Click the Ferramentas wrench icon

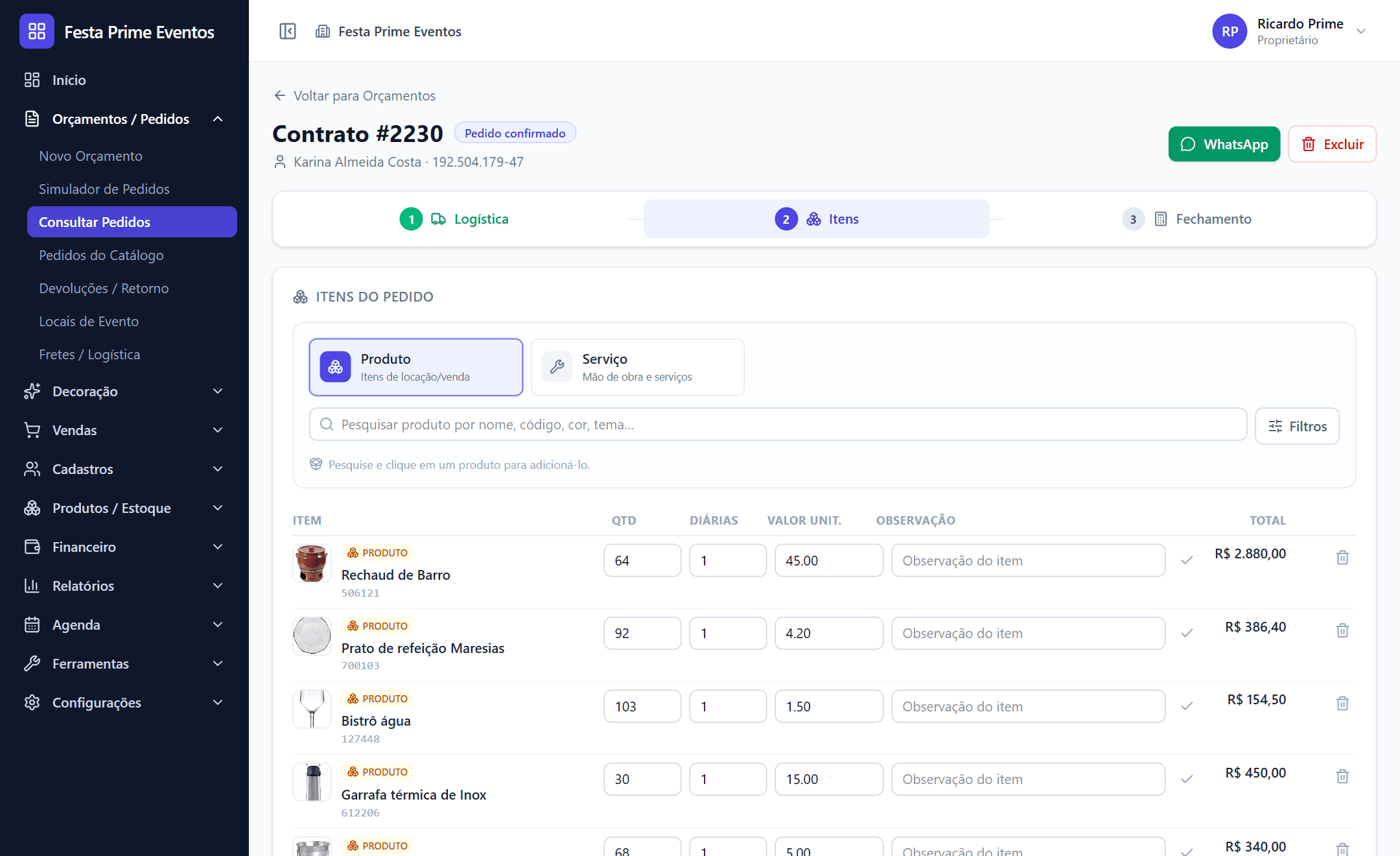tap(32, 663)
